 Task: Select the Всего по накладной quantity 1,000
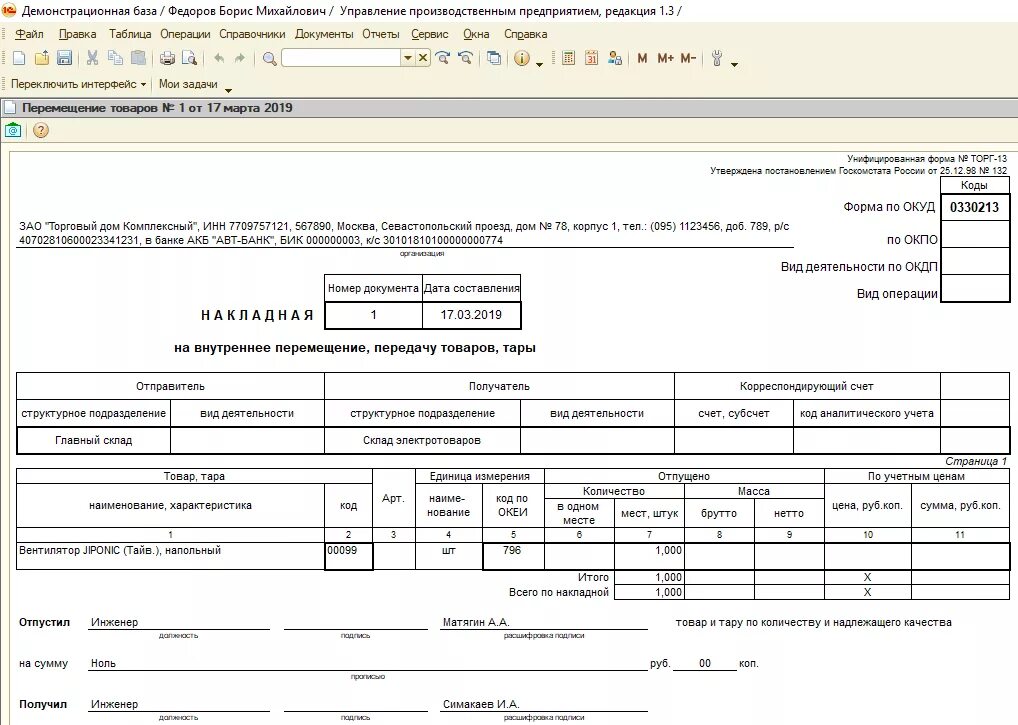pos(649,592)
